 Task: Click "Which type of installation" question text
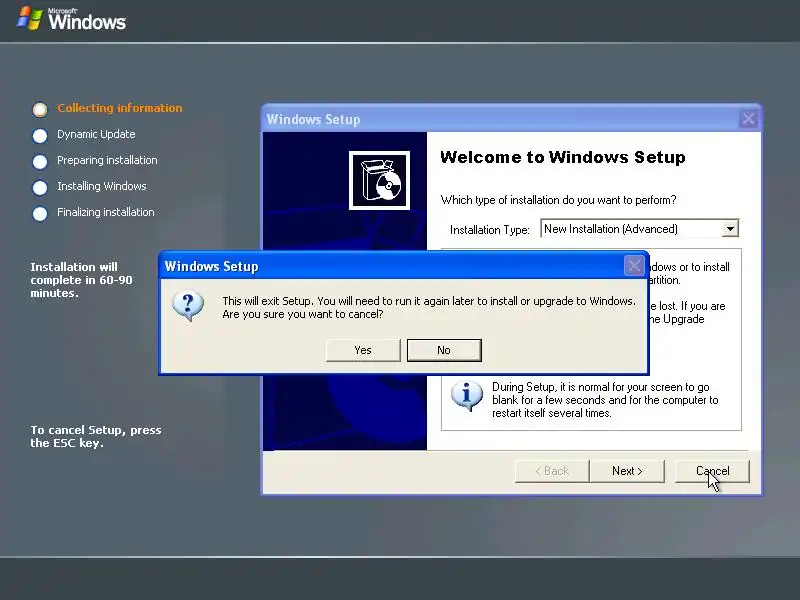pos(559,200)
